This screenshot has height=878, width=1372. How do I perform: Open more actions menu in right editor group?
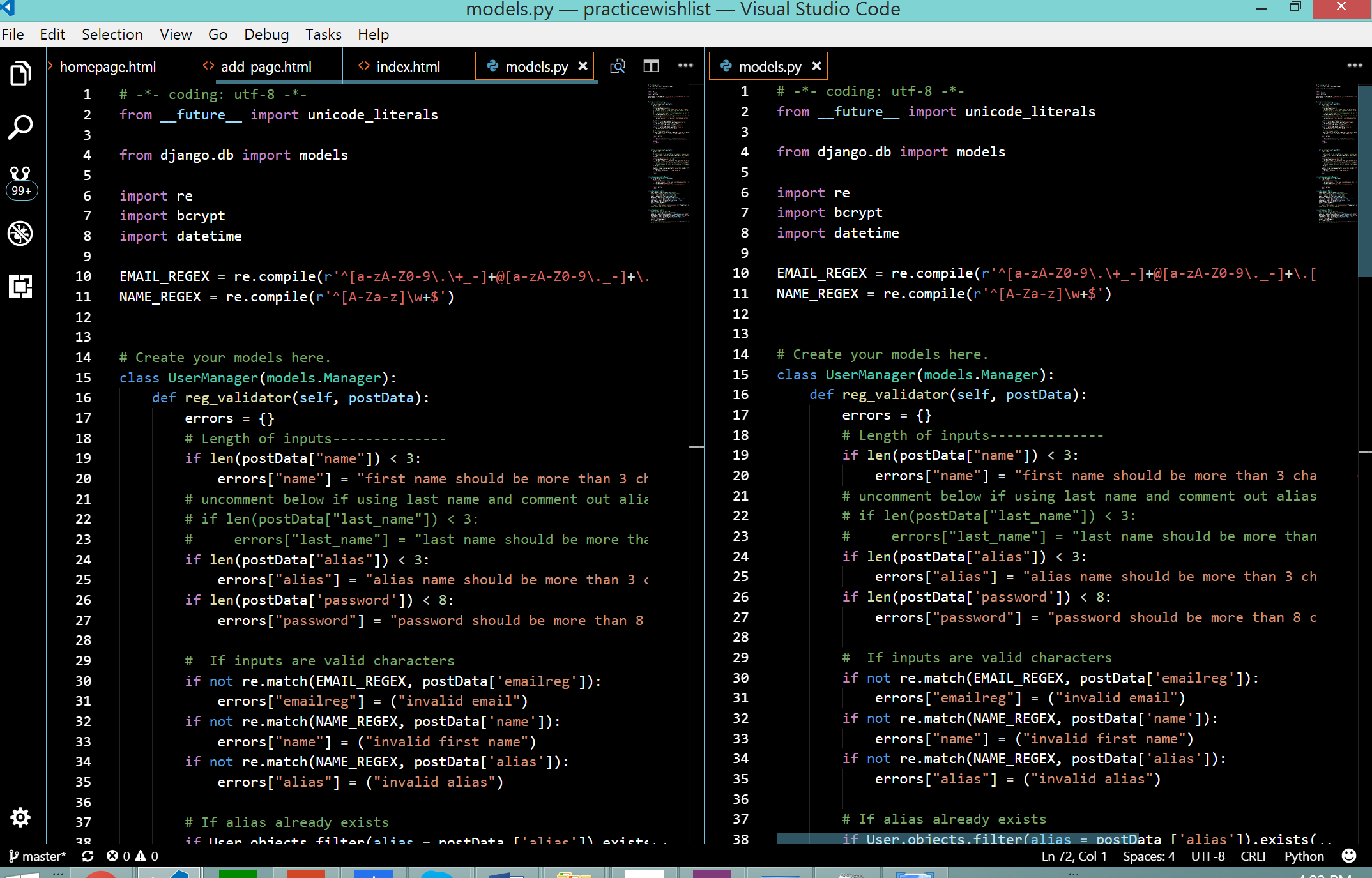point(1354,66)
